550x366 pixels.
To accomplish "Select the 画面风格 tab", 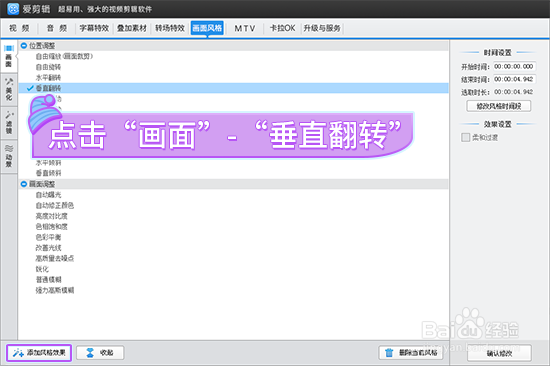I will pyautogui.click(x=207, y=28).
